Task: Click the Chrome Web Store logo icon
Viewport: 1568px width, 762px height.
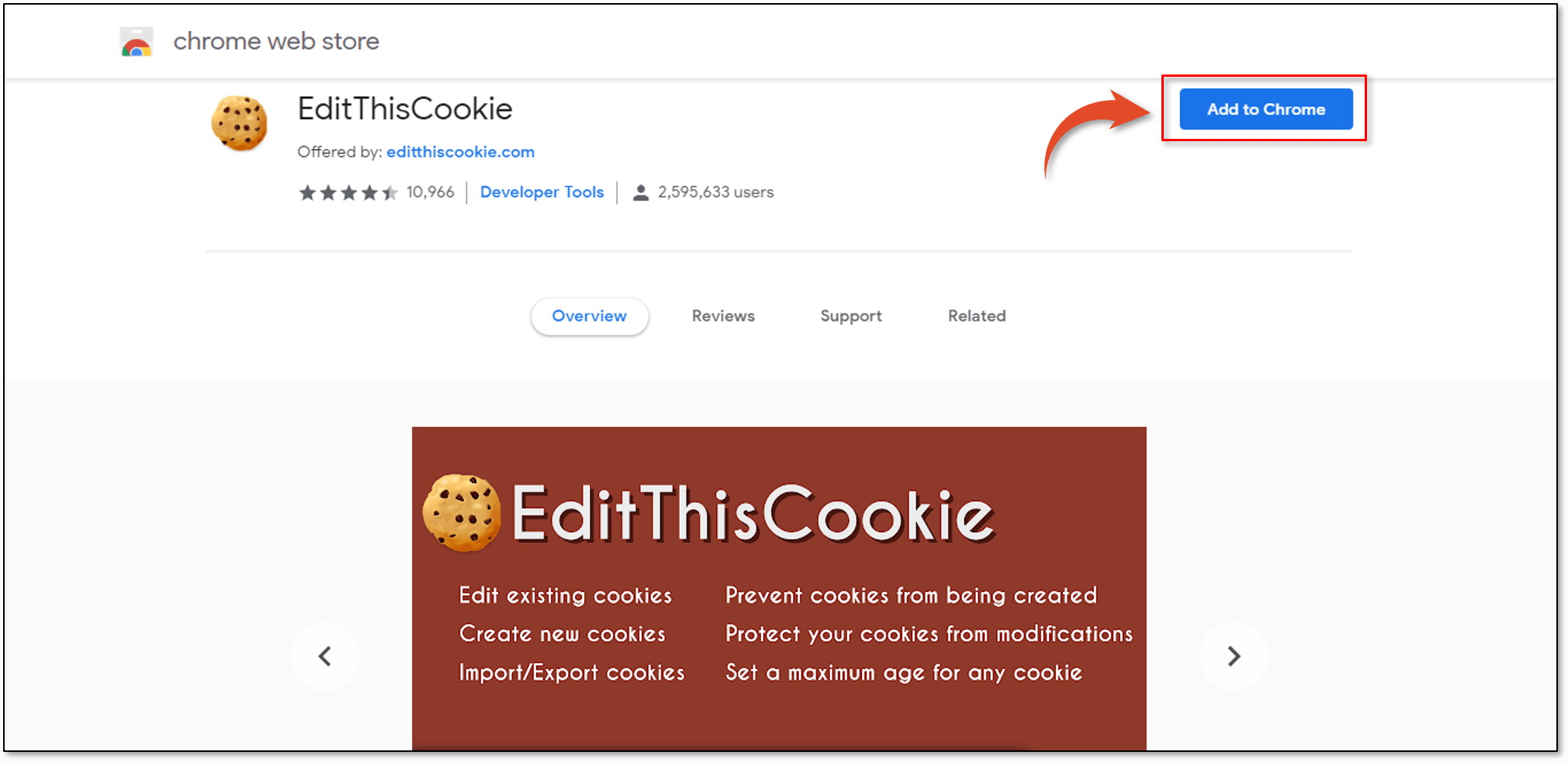Action: (x=137, y=42)
